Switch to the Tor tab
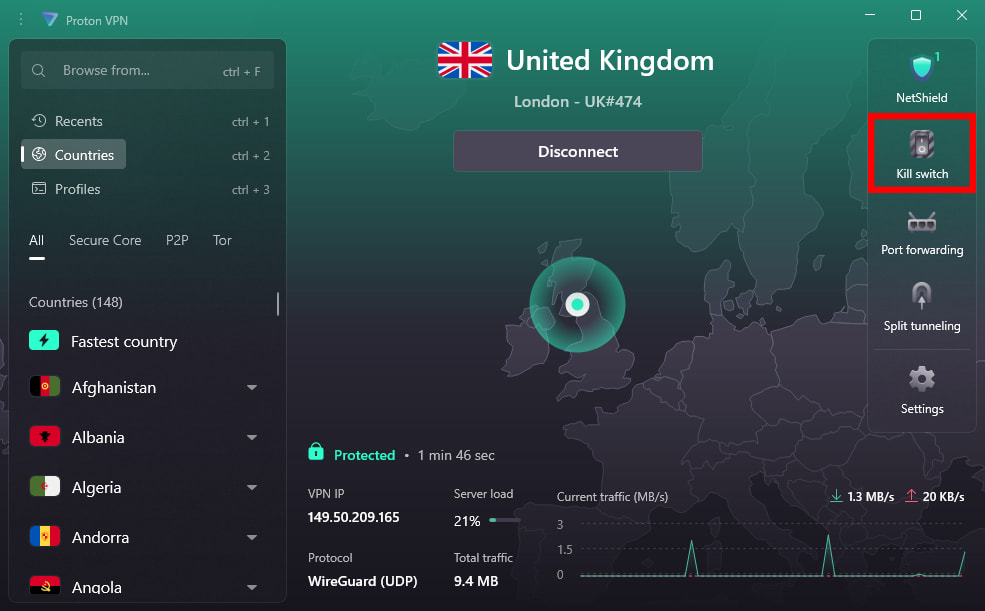Viewport: 985px width, 611px height. (x=222, y=241)
